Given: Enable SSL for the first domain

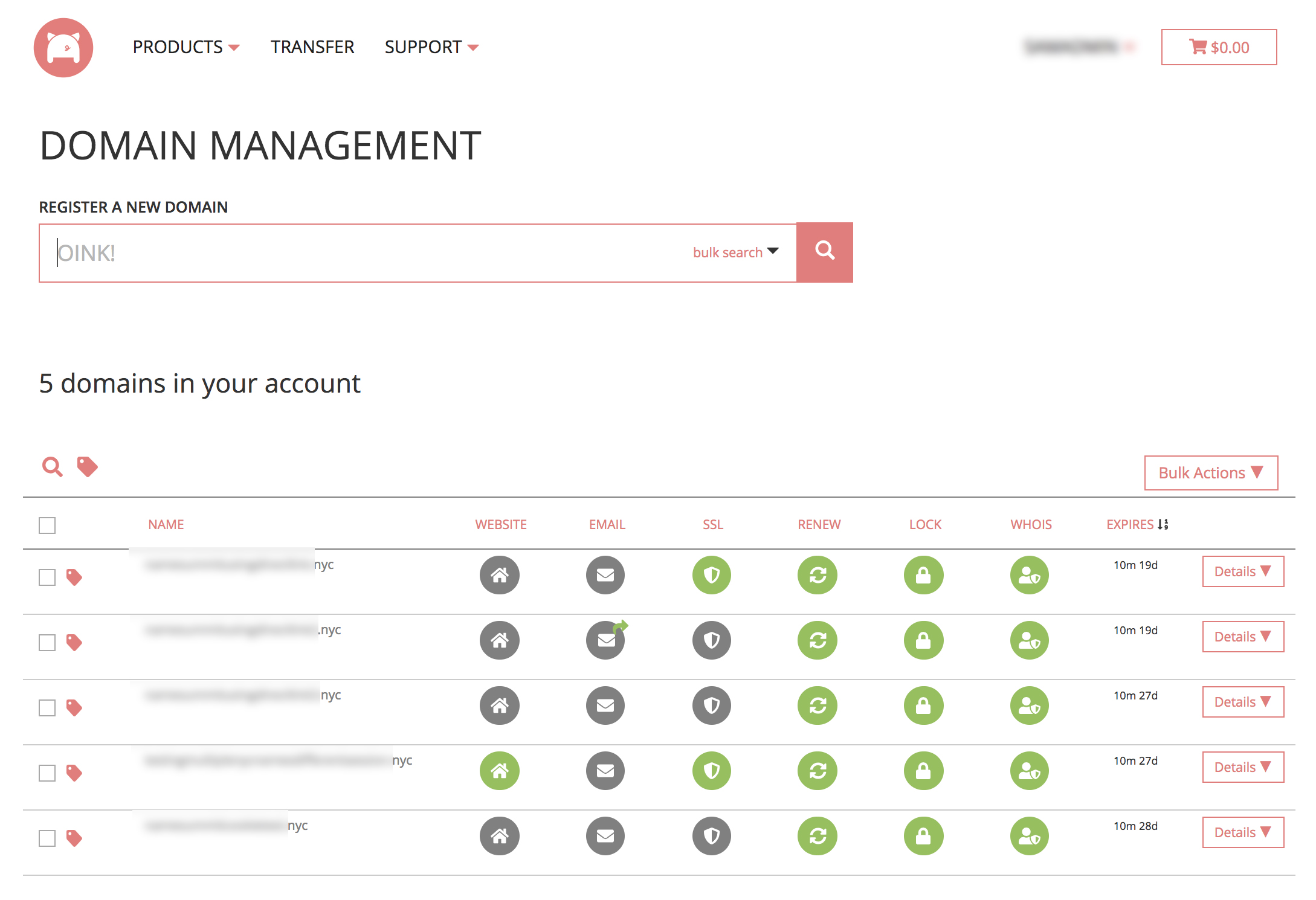Looking at the screenshot, I should click(x=712, y=576).
